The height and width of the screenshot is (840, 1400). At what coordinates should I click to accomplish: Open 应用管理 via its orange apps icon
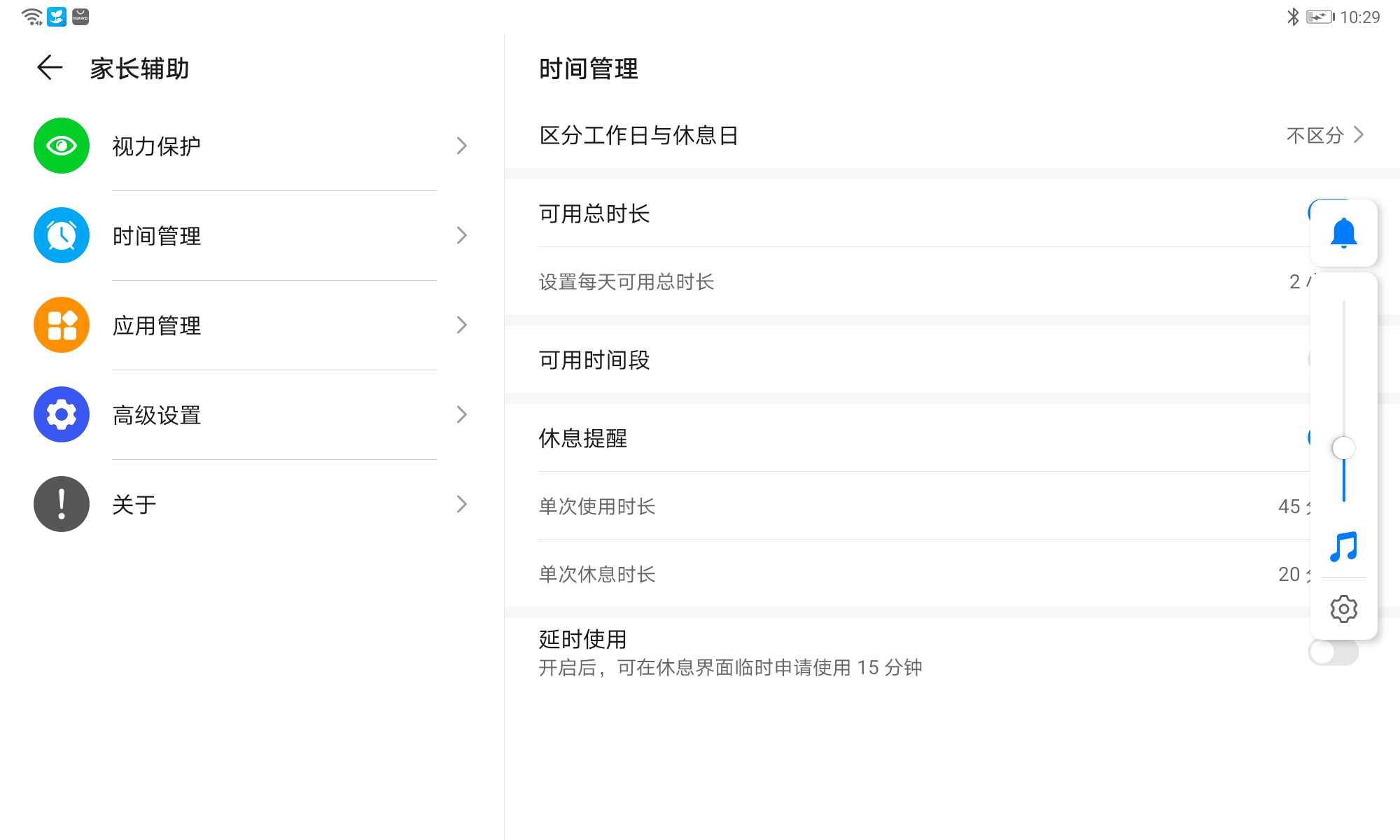coord(61,325)
